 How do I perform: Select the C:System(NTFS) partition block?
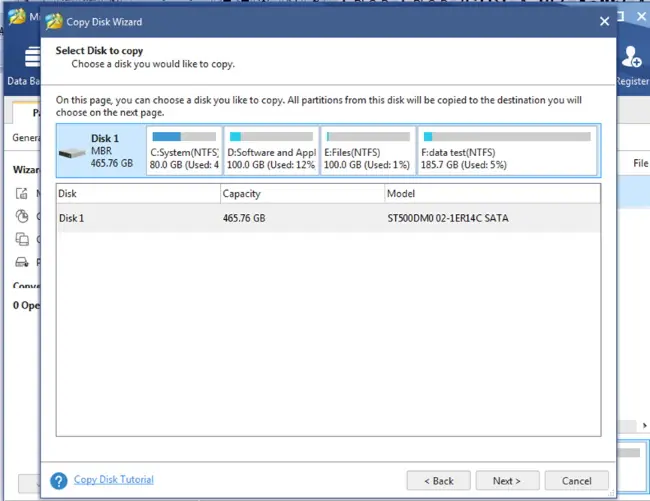(x=184, y=150)
